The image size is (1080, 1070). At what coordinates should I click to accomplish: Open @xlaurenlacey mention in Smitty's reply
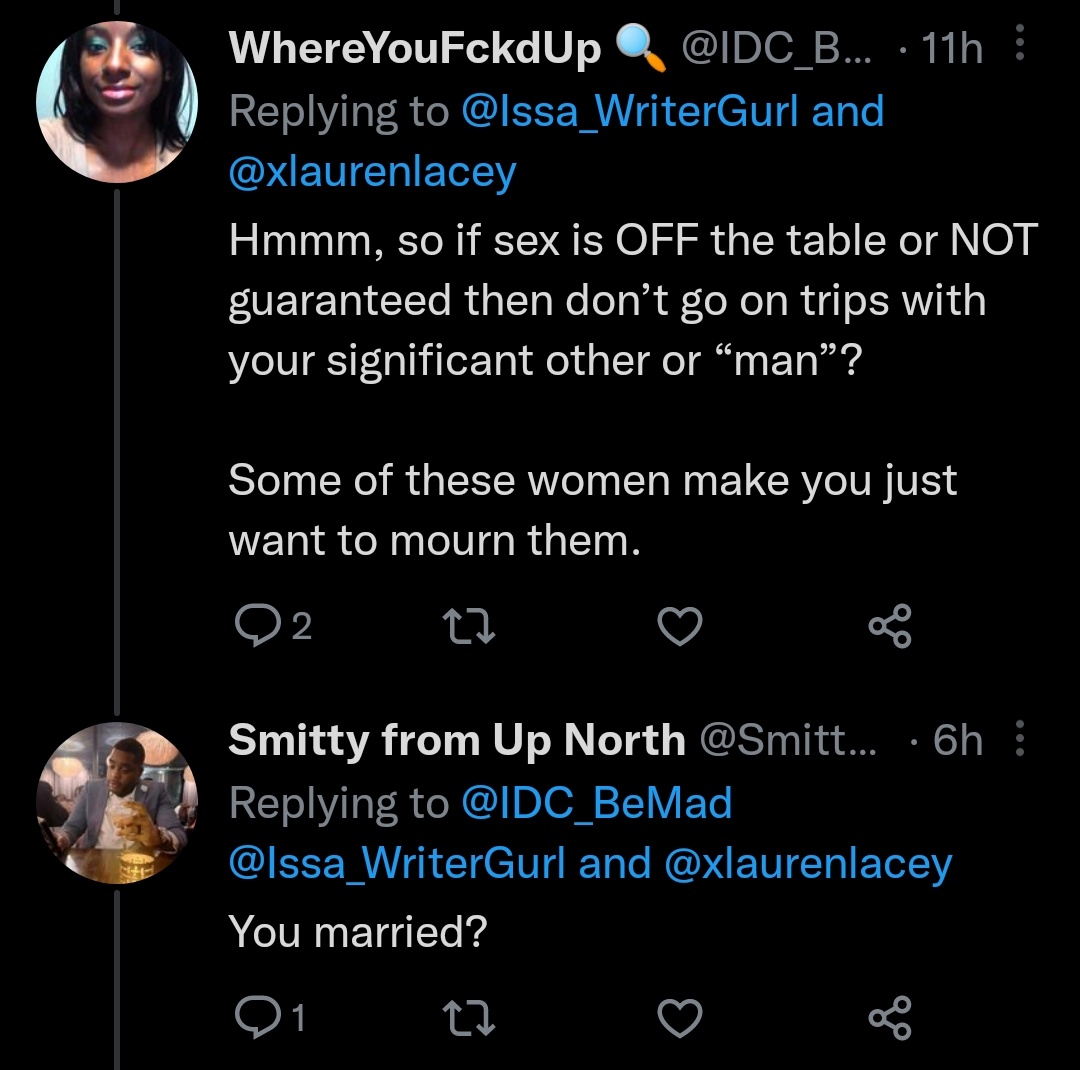tap(807, 864)
